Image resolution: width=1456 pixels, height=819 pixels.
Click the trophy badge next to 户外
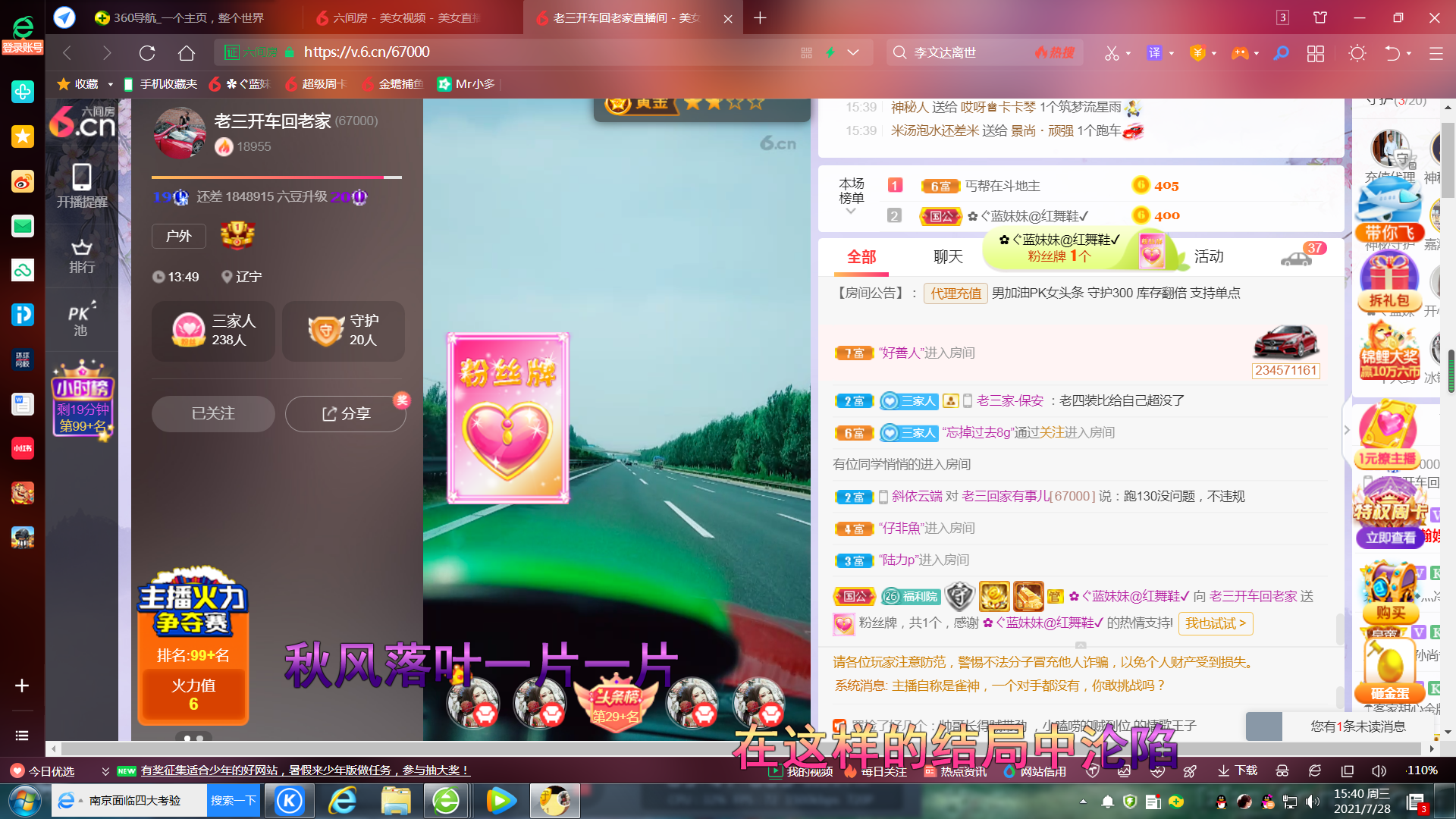[x=237, y=235]
